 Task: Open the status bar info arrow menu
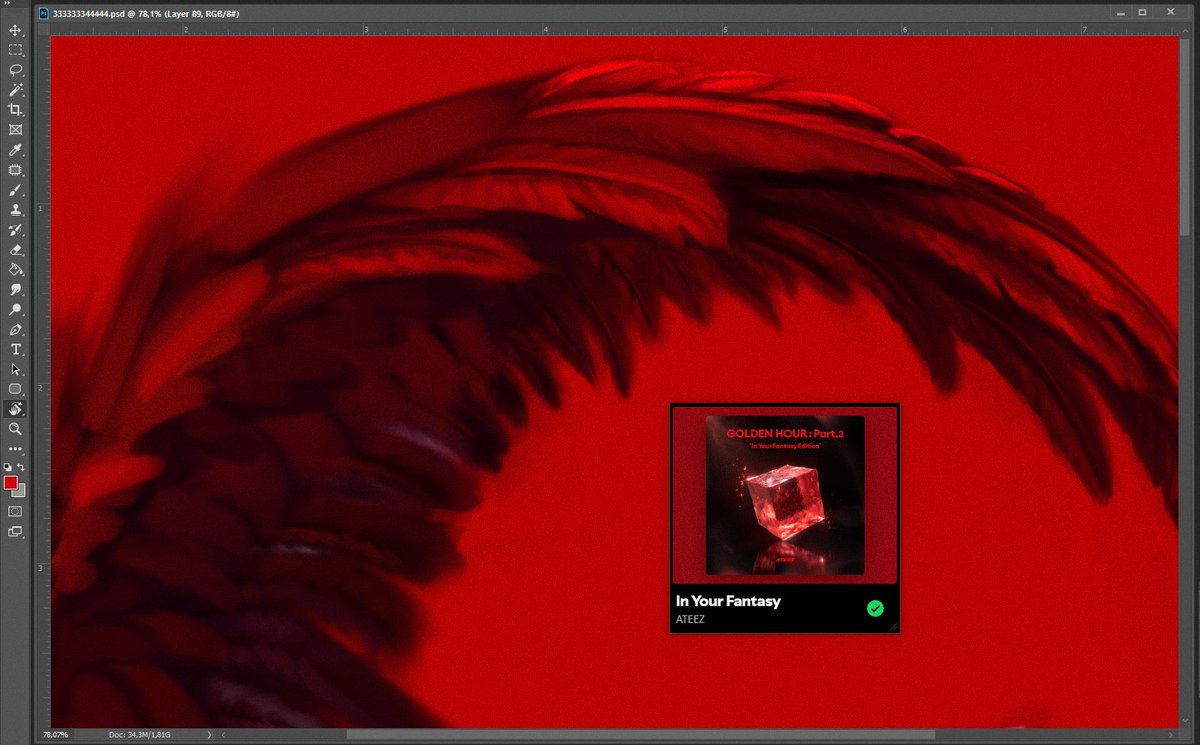(209, 735)
